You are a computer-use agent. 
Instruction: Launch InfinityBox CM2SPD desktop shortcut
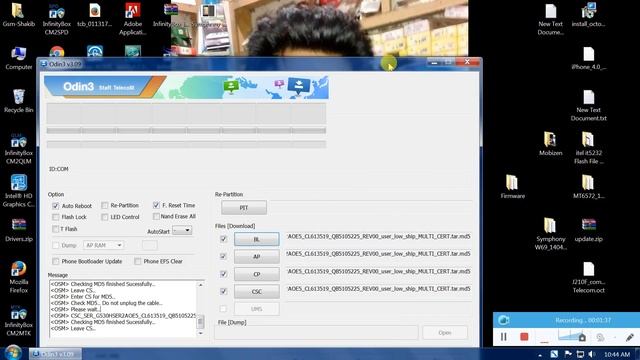pos(56,19)
